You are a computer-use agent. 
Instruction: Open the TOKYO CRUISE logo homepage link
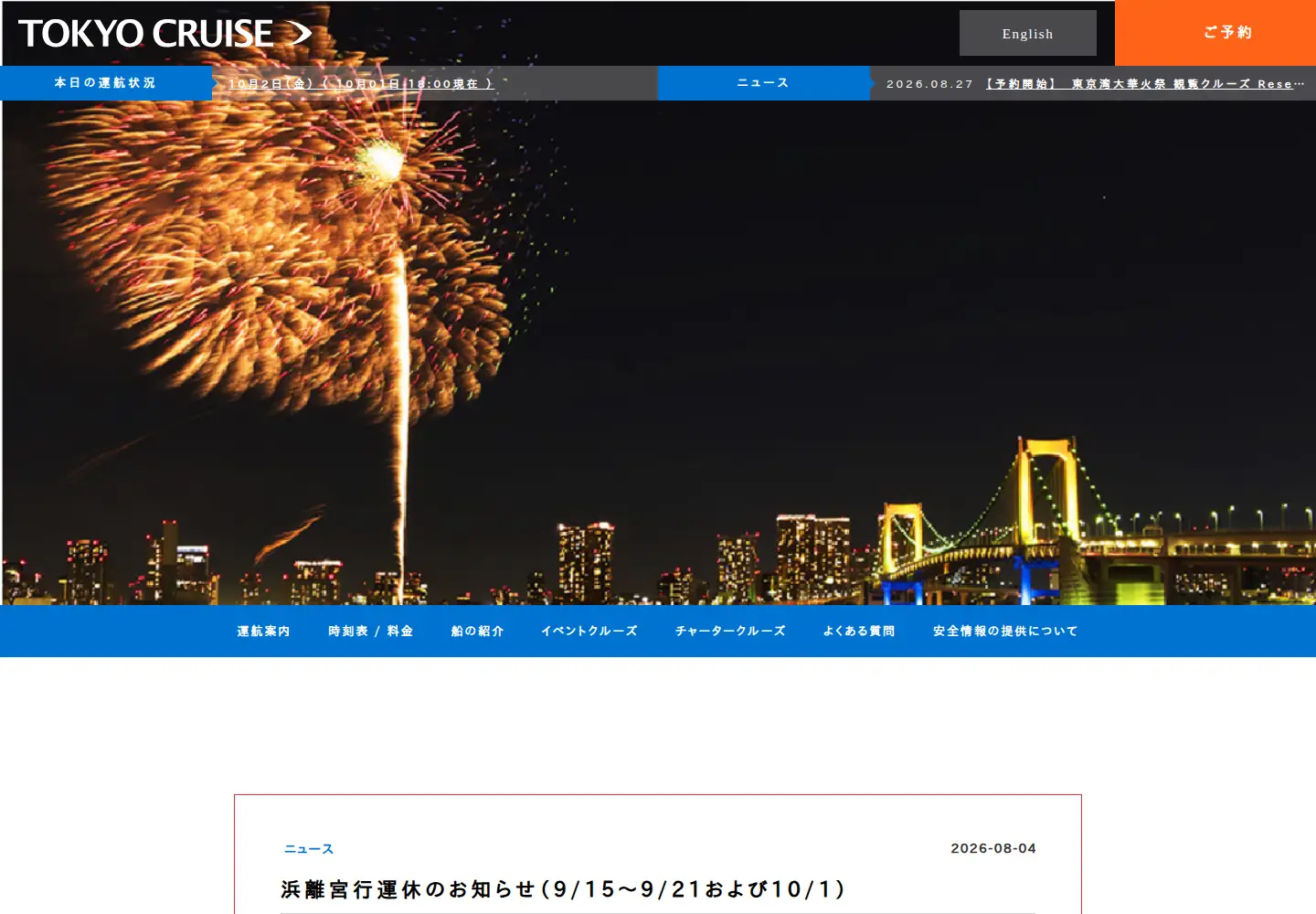coord(165,34)
